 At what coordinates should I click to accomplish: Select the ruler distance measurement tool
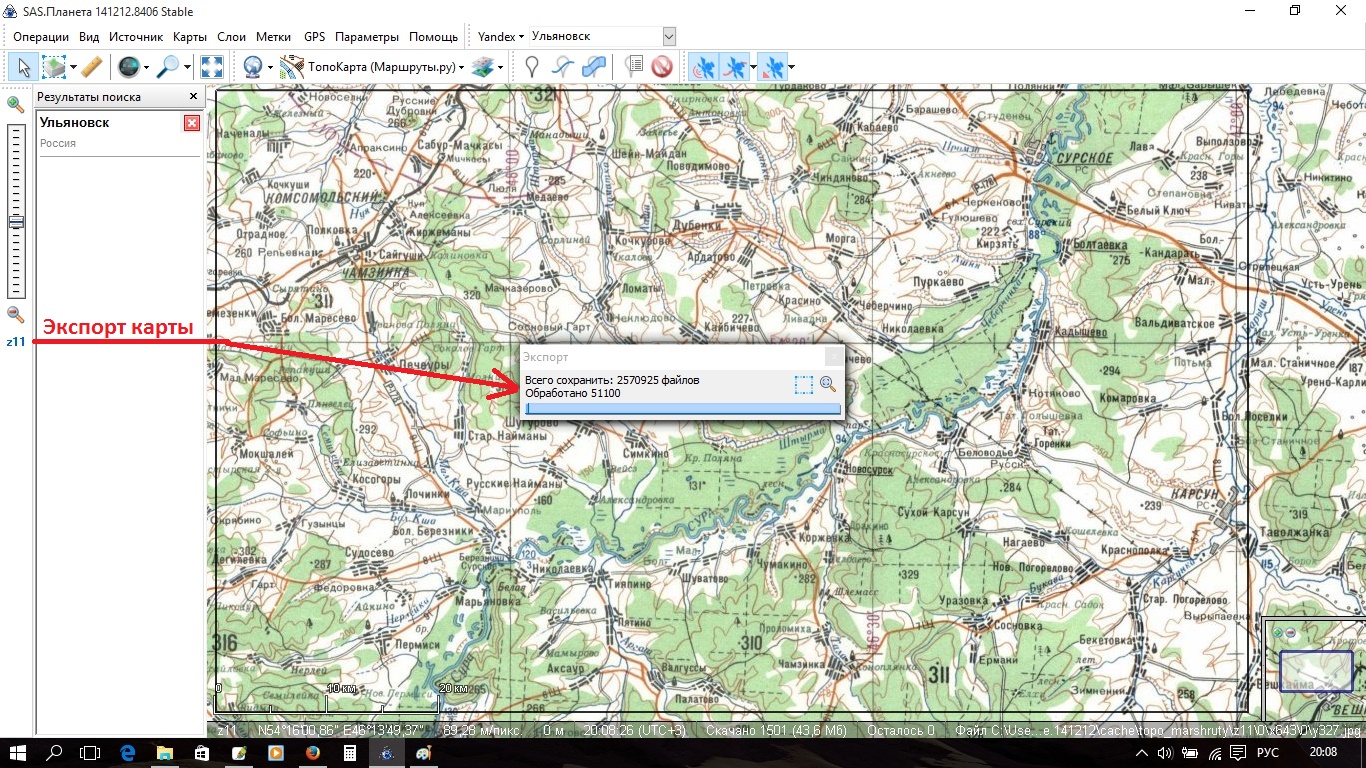pyautogui.click(x=91, y=67)
